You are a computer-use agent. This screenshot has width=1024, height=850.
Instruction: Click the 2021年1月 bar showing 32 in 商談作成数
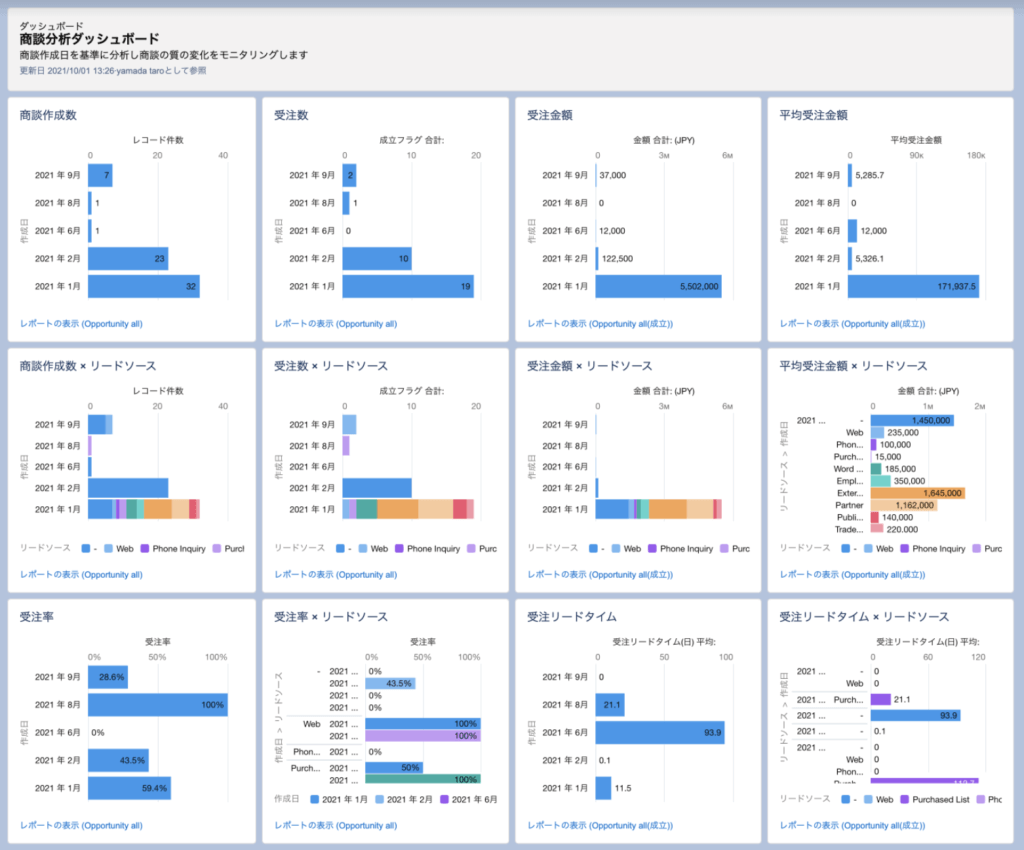pyautogui.click(x=143, y=286)
